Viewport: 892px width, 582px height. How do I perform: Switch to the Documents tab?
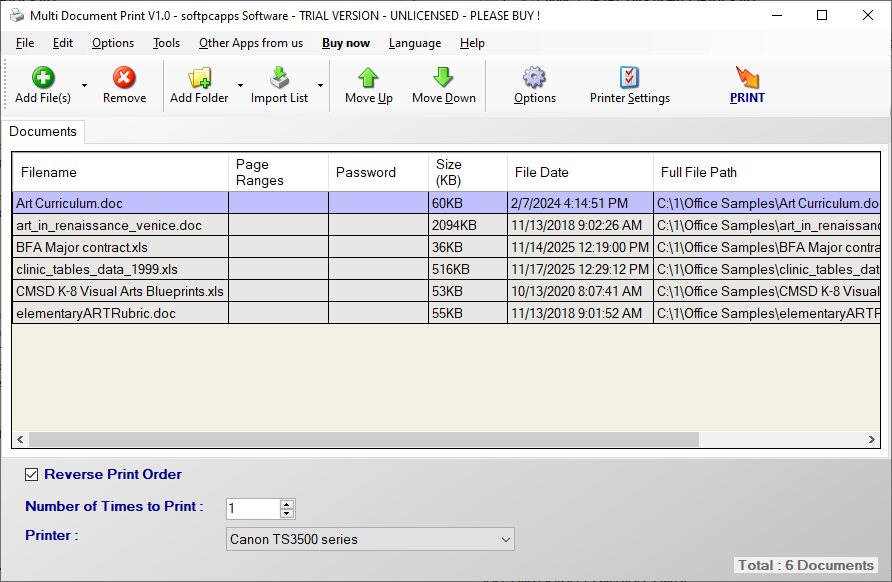(x=43, y=131)
